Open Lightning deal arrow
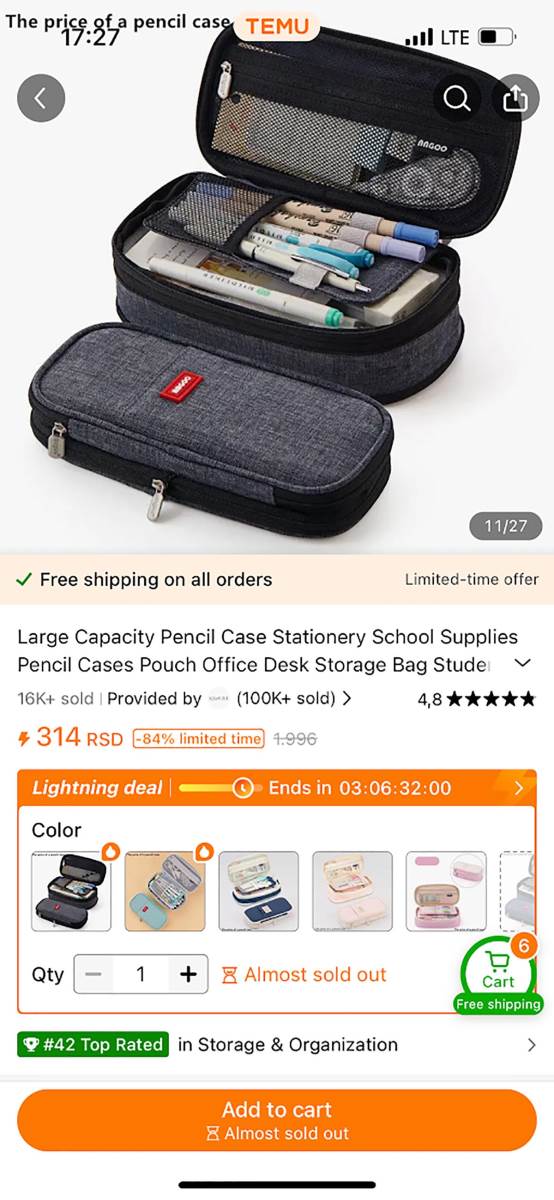554x1200 pixels. 518,788
